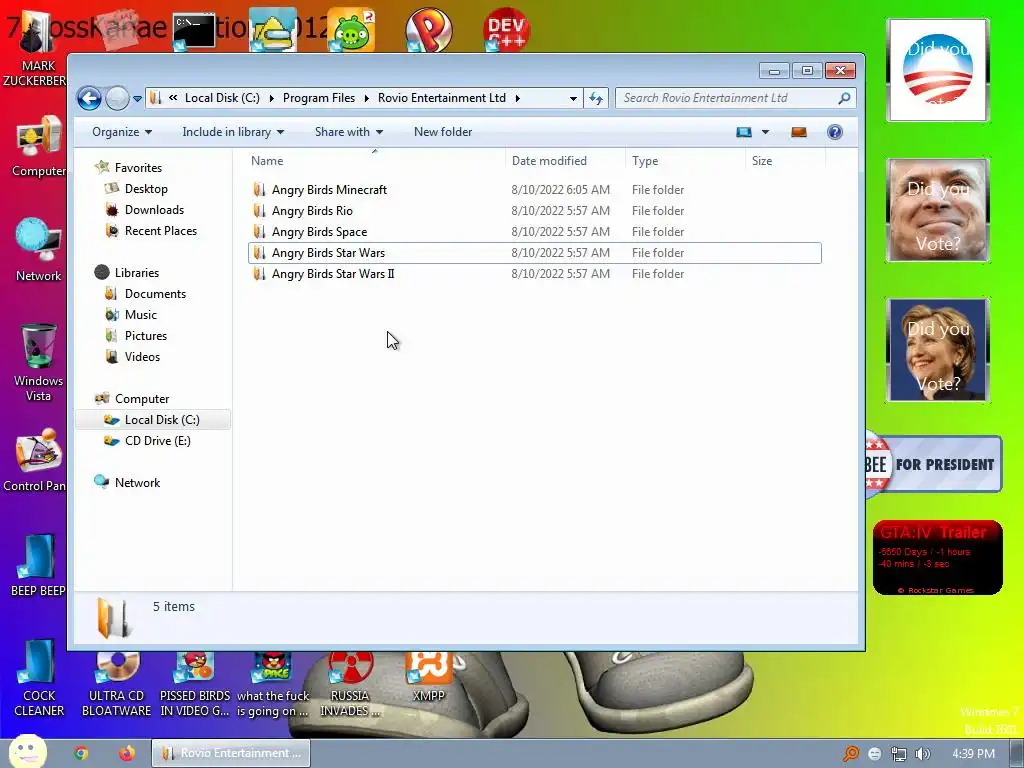This screenshot has height=768, width=1024.
Task: Select the Network desktop icon
Action: [x=39, y=250]
